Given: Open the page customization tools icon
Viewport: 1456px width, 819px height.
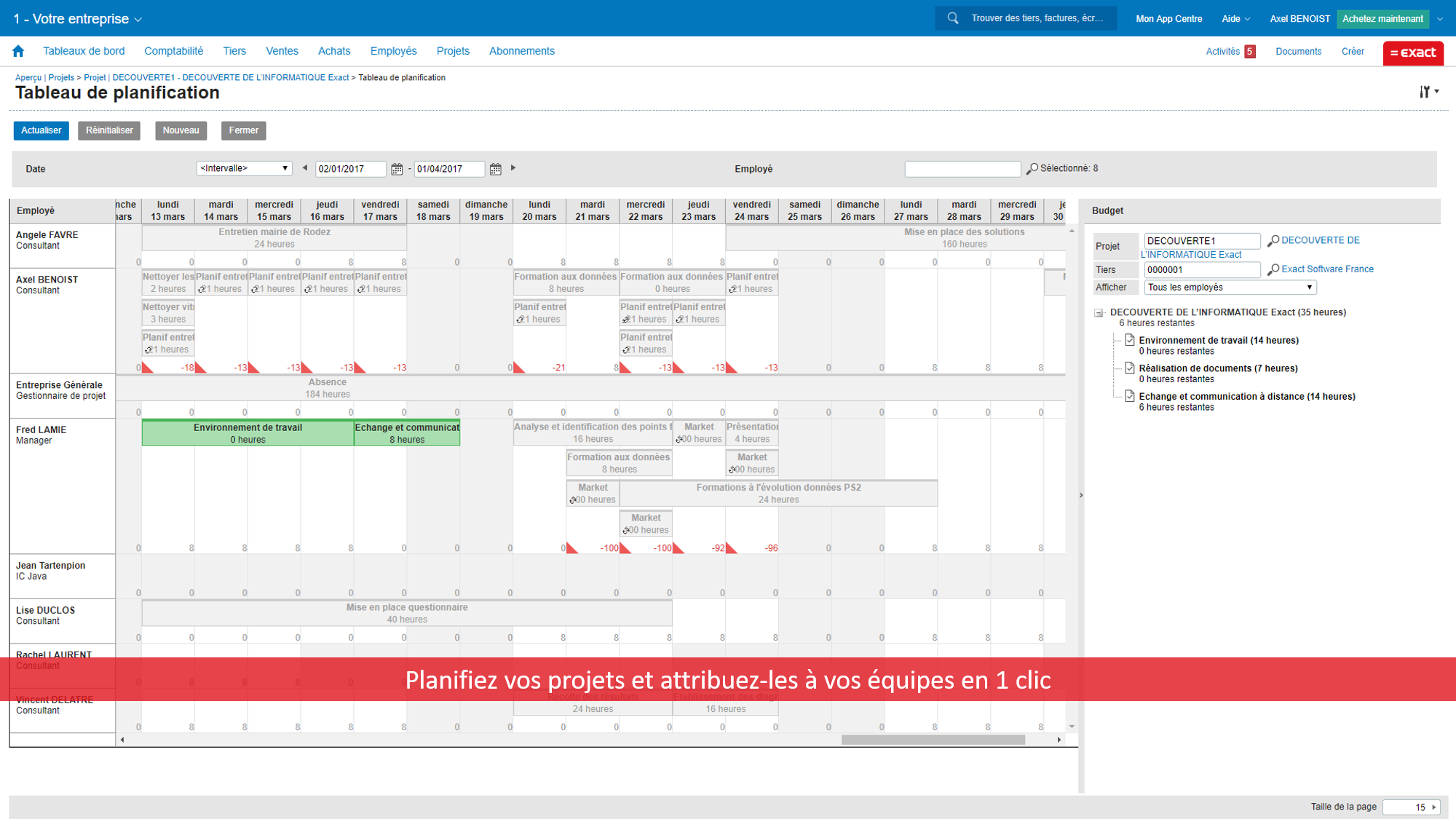Looking at the screenshot, I should 1428,92.
